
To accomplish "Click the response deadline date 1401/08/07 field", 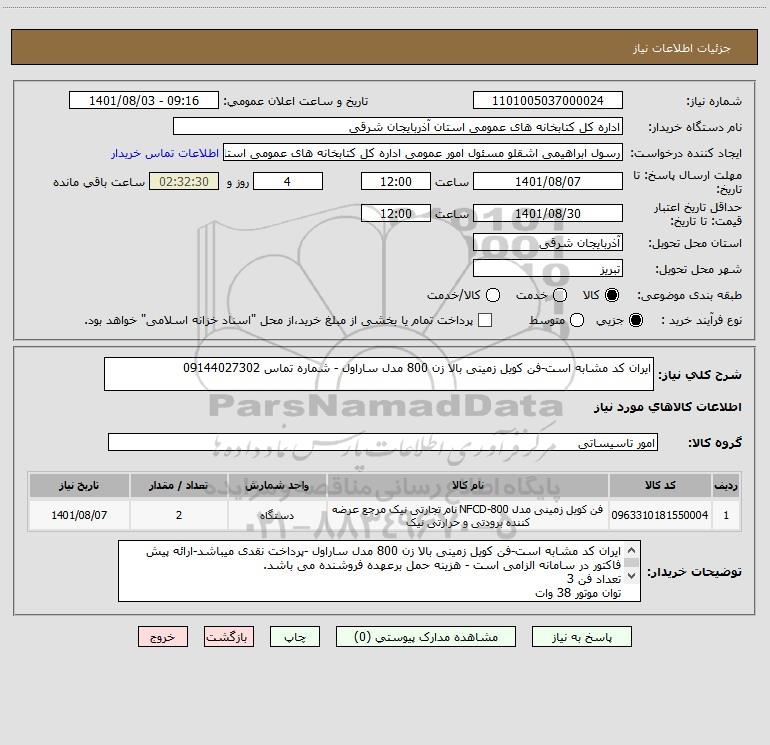I will [x=548, y=181].
